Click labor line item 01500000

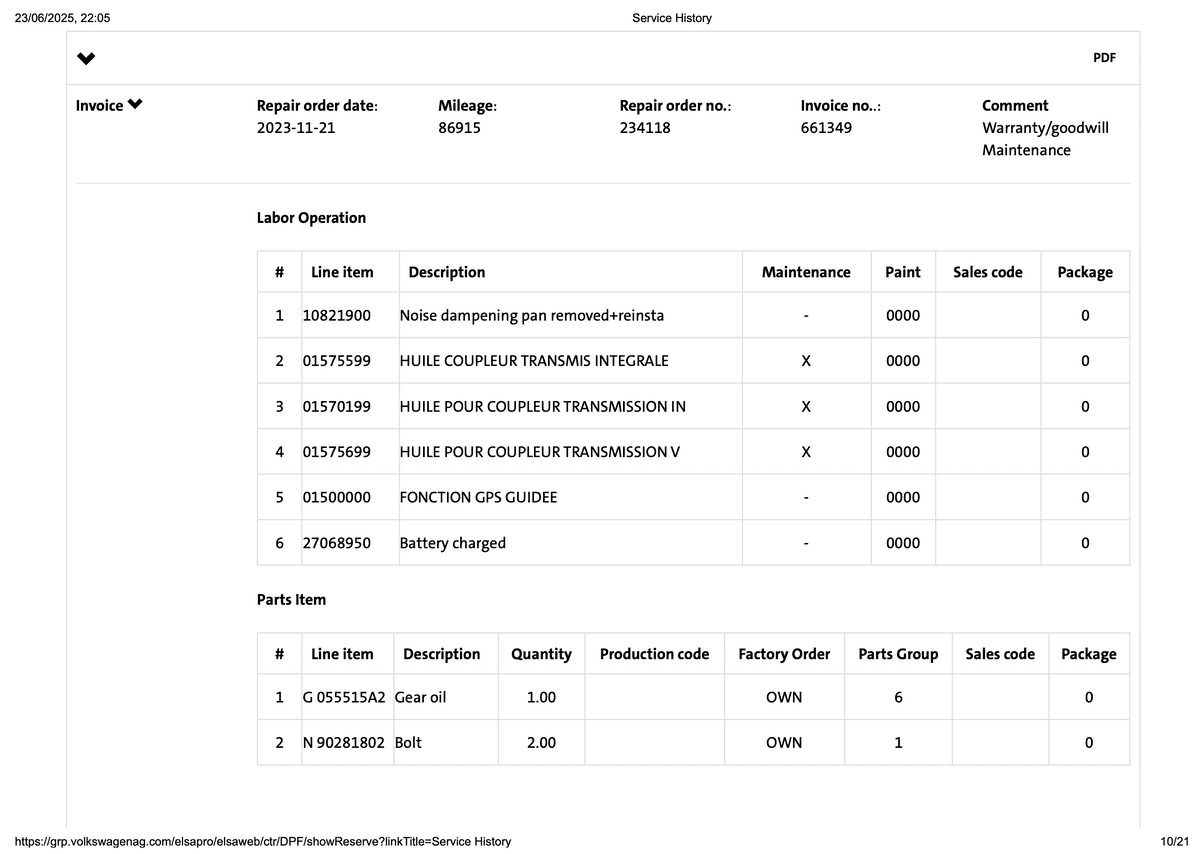(337, 497)
